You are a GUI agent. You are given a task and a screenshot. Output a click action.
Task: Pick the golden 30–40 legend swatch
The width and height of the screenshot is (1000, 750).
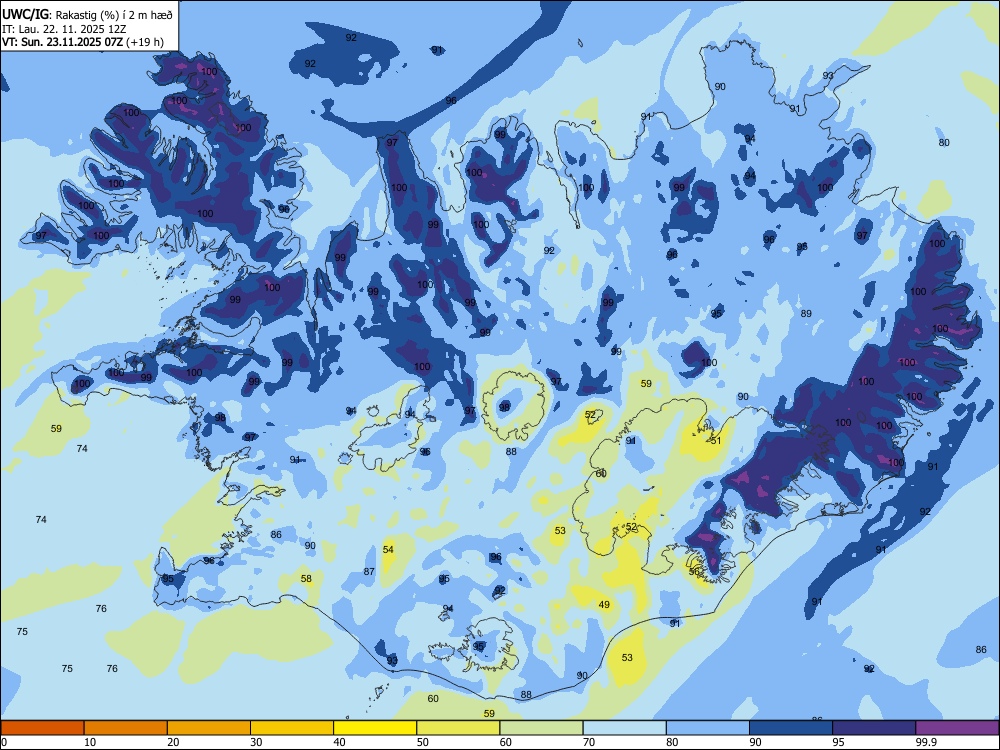coord(292,728)
